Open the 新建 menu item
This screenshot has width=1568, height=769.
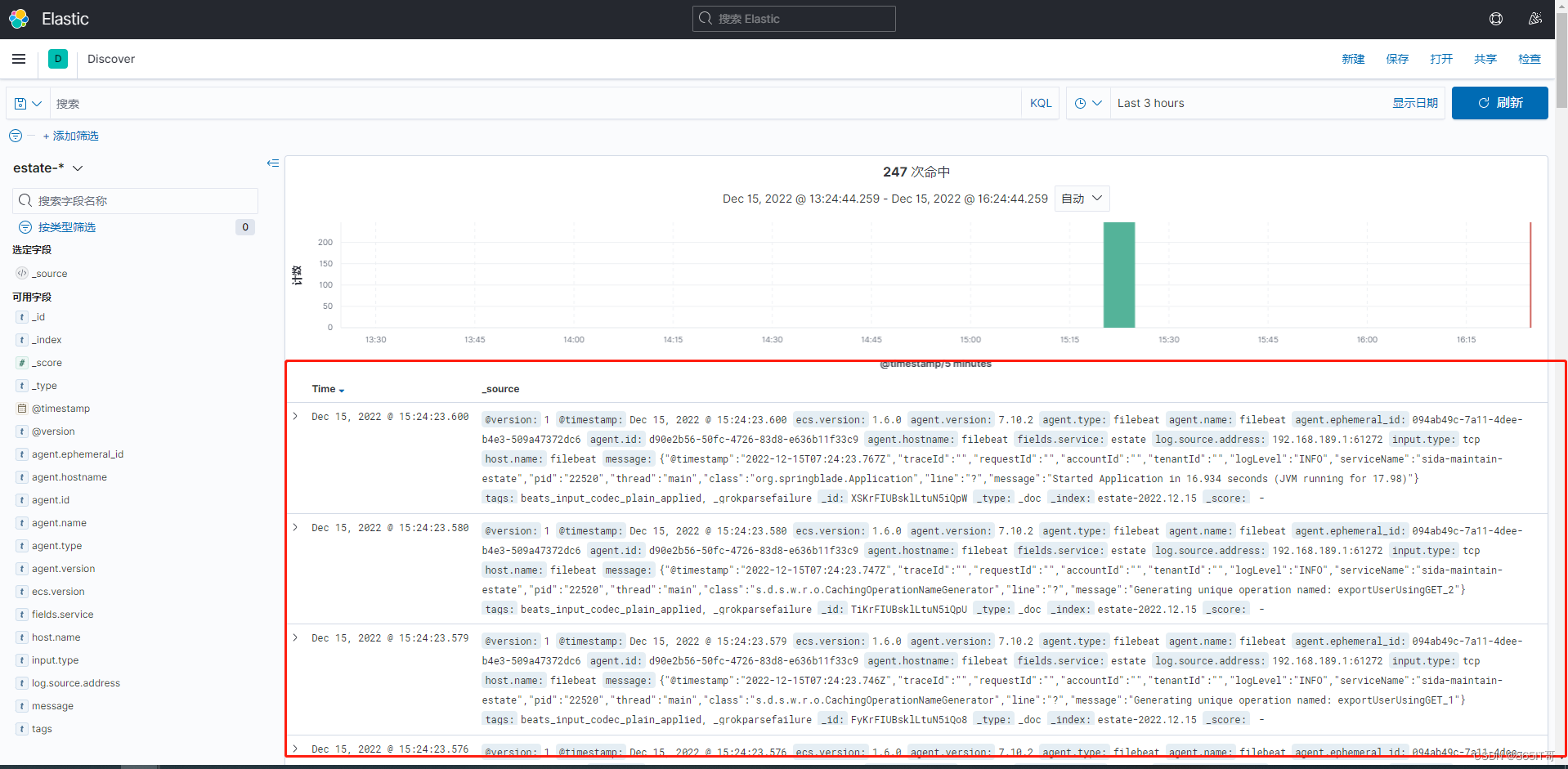coord(1353,59)
